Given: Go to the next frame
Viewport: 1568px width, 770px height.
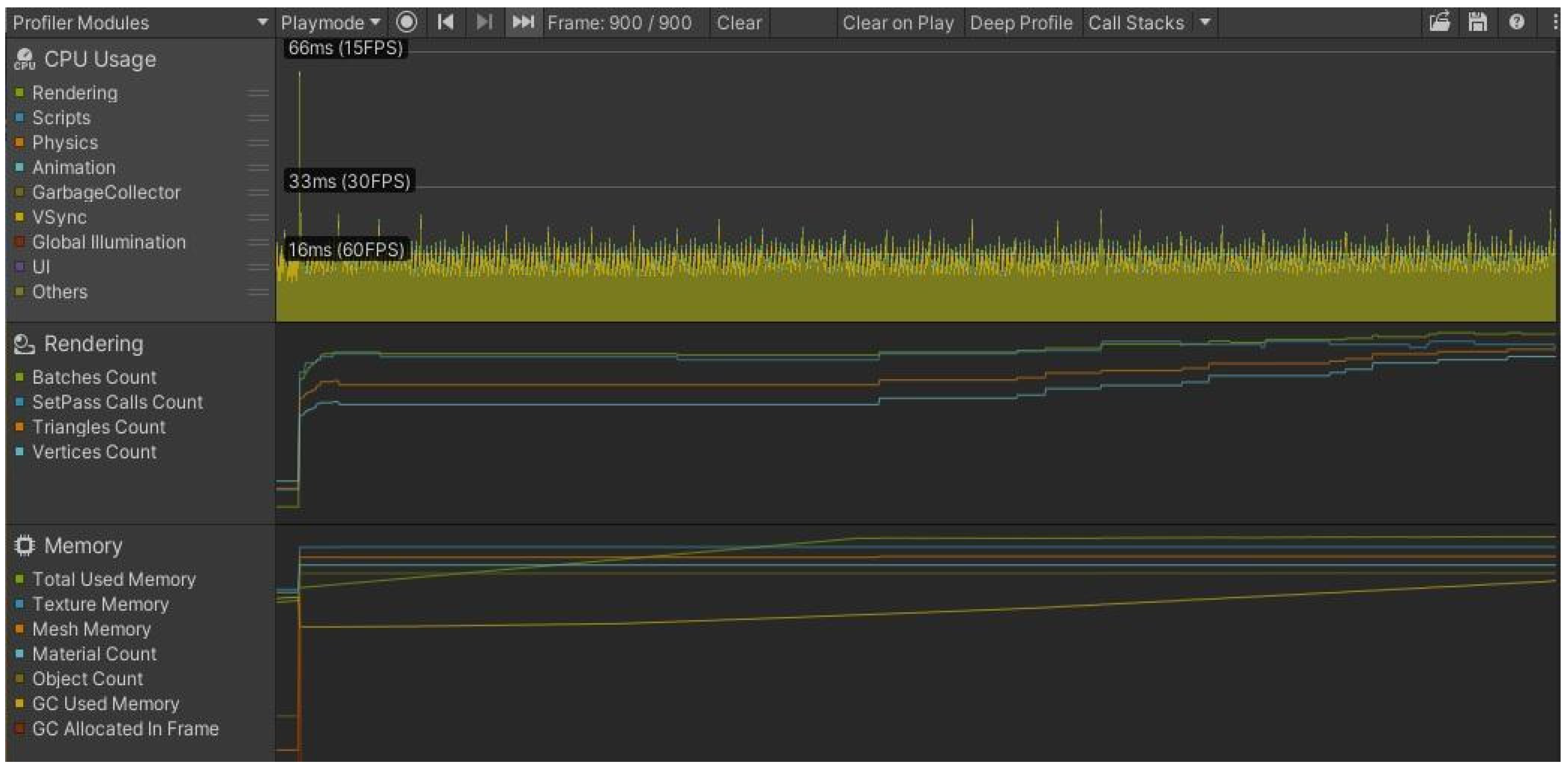Looking at the screenshot, I should pyautogui.click(x=484, y=23).
